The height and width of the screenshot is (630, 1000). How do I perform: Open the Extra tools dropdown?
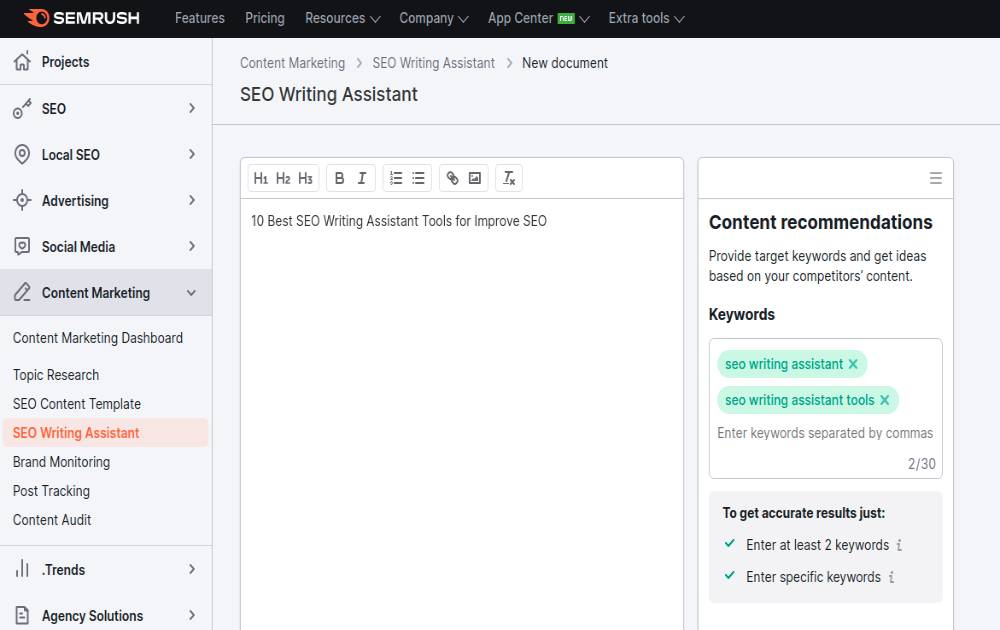pos(646,18)
